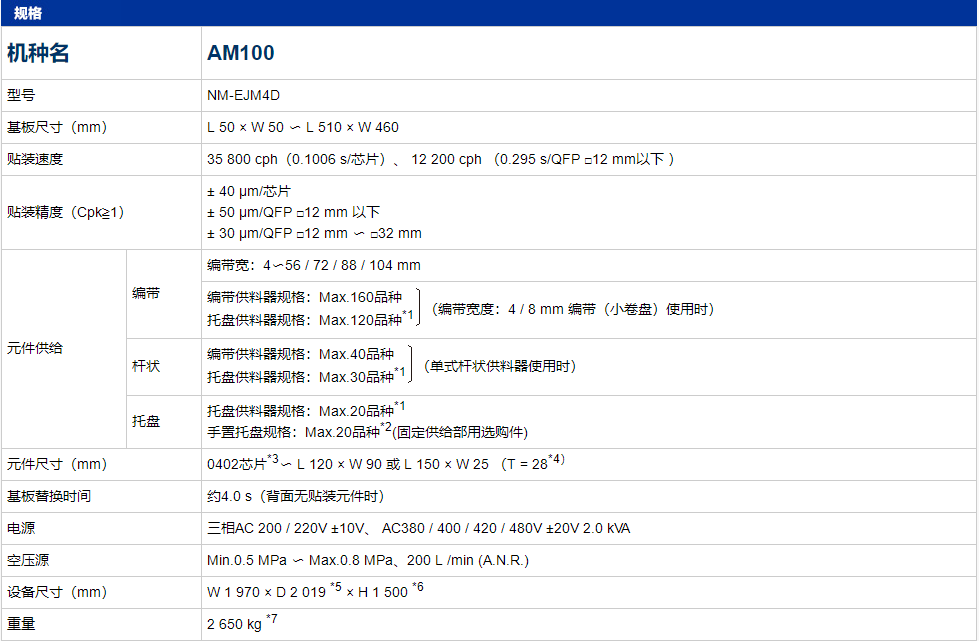
Task: Click the 托盘供料器规格 Max.20品种 line
Action: tap(306, 410)
